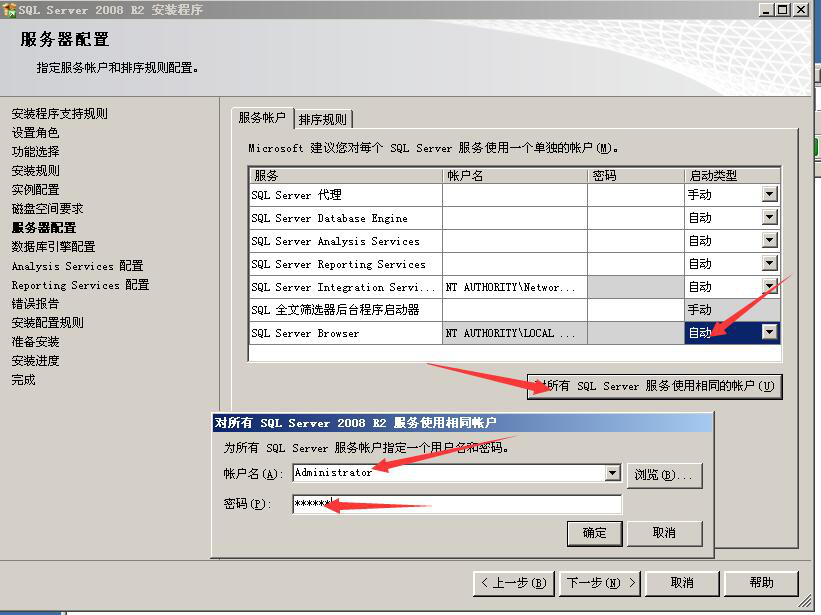Viewport: 821px width, 615px height.
Task: Click NT AUTHORITY\LOCAL ... account cell
Action: [515, 333]
